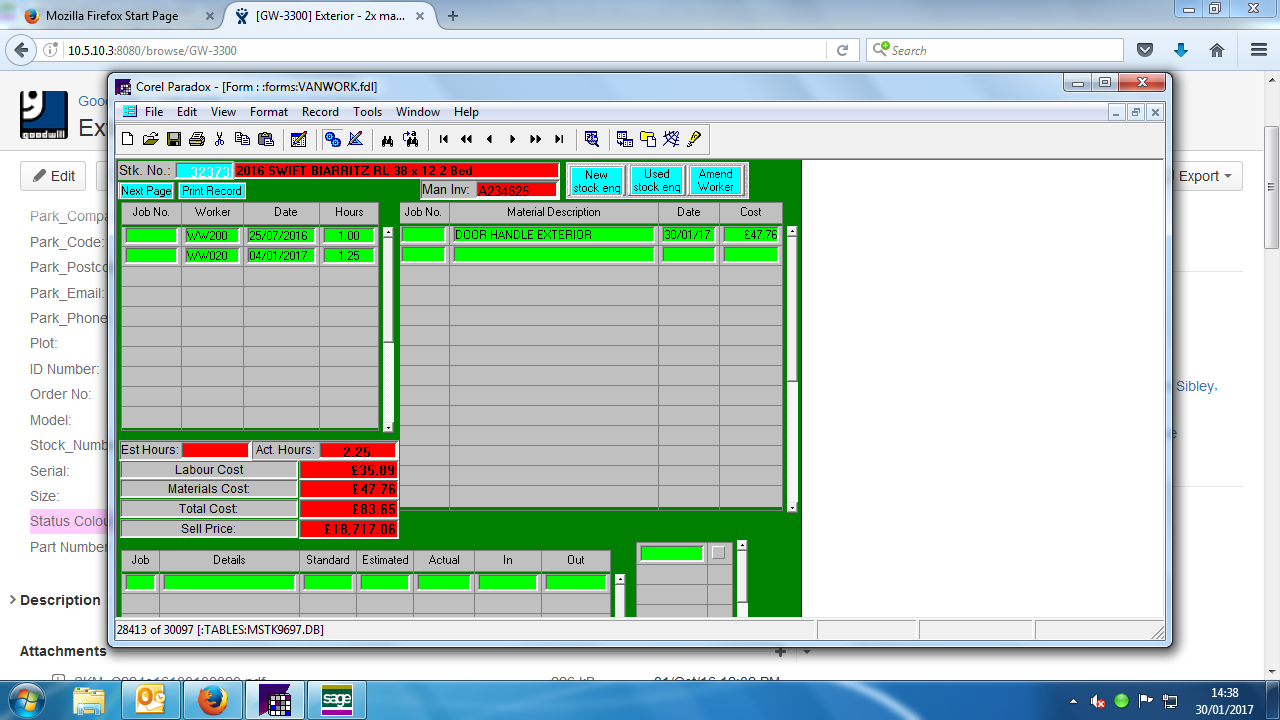
Task: Select the WW200 worker cell
Action: [212, 235]
